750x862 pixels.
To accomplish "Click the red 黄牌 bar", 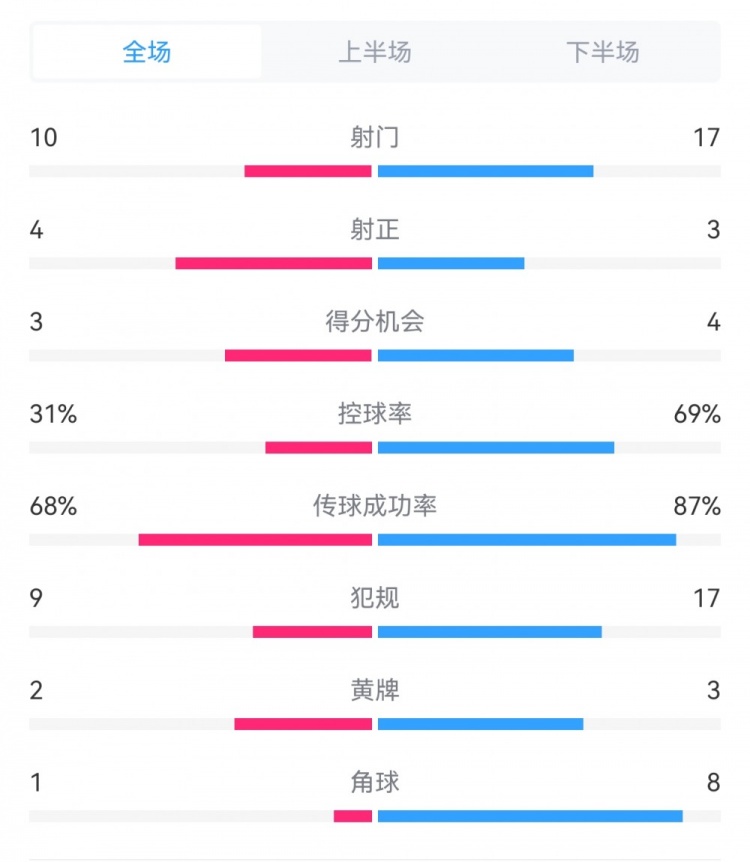I will [x=303, y=724].
